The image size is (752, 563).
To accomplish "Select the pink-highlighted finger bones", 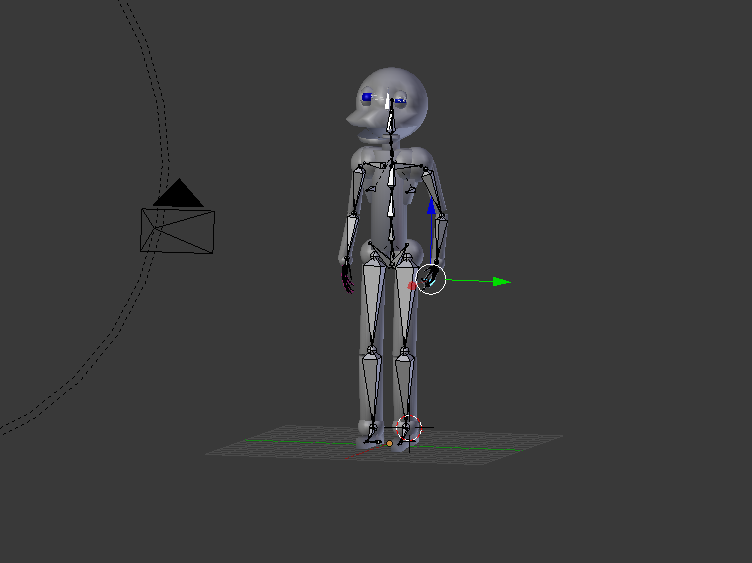I will pyautogui.click(x=347, y=279).
